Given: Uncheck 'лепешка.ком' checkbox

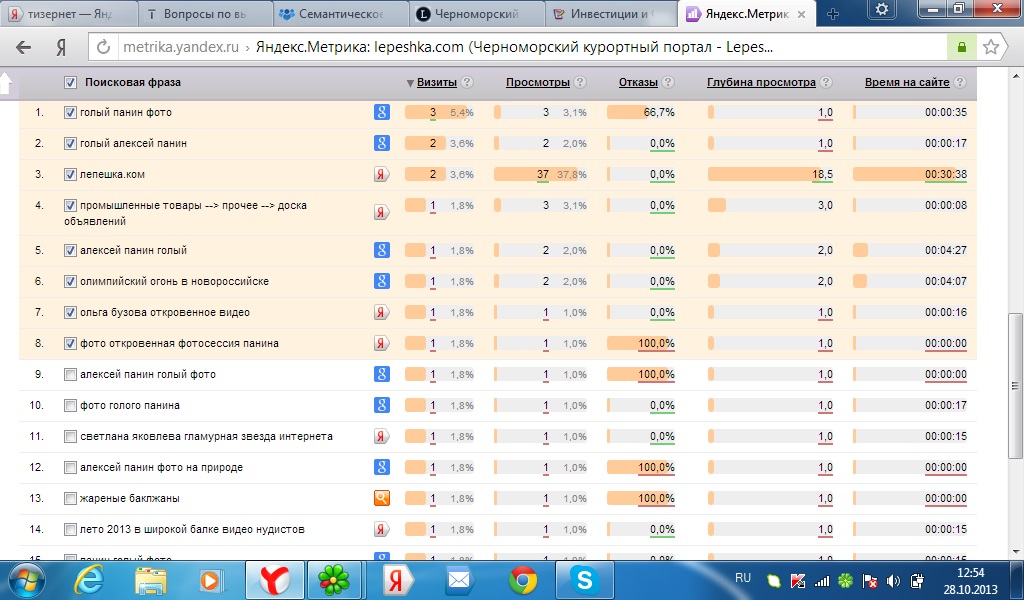Looking at the screenshot, I should click(x=70, y=174).
